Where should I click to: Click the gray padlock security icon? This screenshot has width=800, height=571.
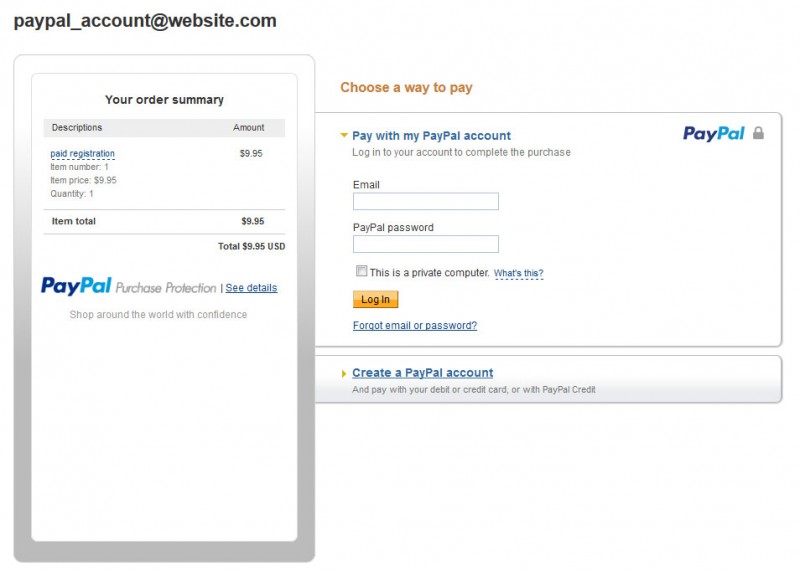pyautogui.click(x=759, y=133)
